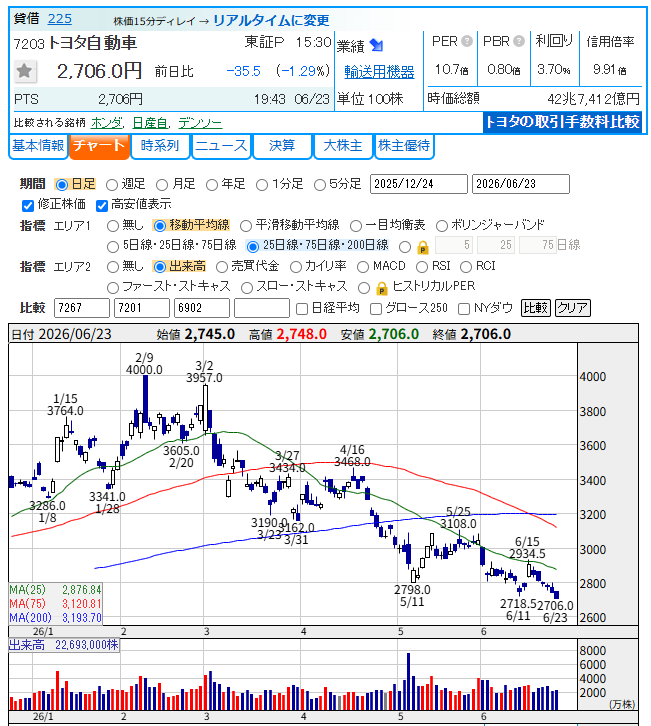Image resolution: width=651 pixels, height=726 pixels.
Task: Open the ホンダ comparison stock link
Action: 107,123
